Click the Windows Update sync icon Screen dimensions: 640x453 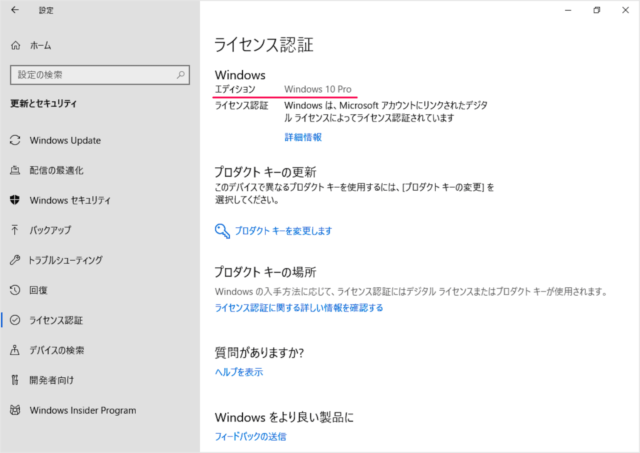[x=16, y=140]
